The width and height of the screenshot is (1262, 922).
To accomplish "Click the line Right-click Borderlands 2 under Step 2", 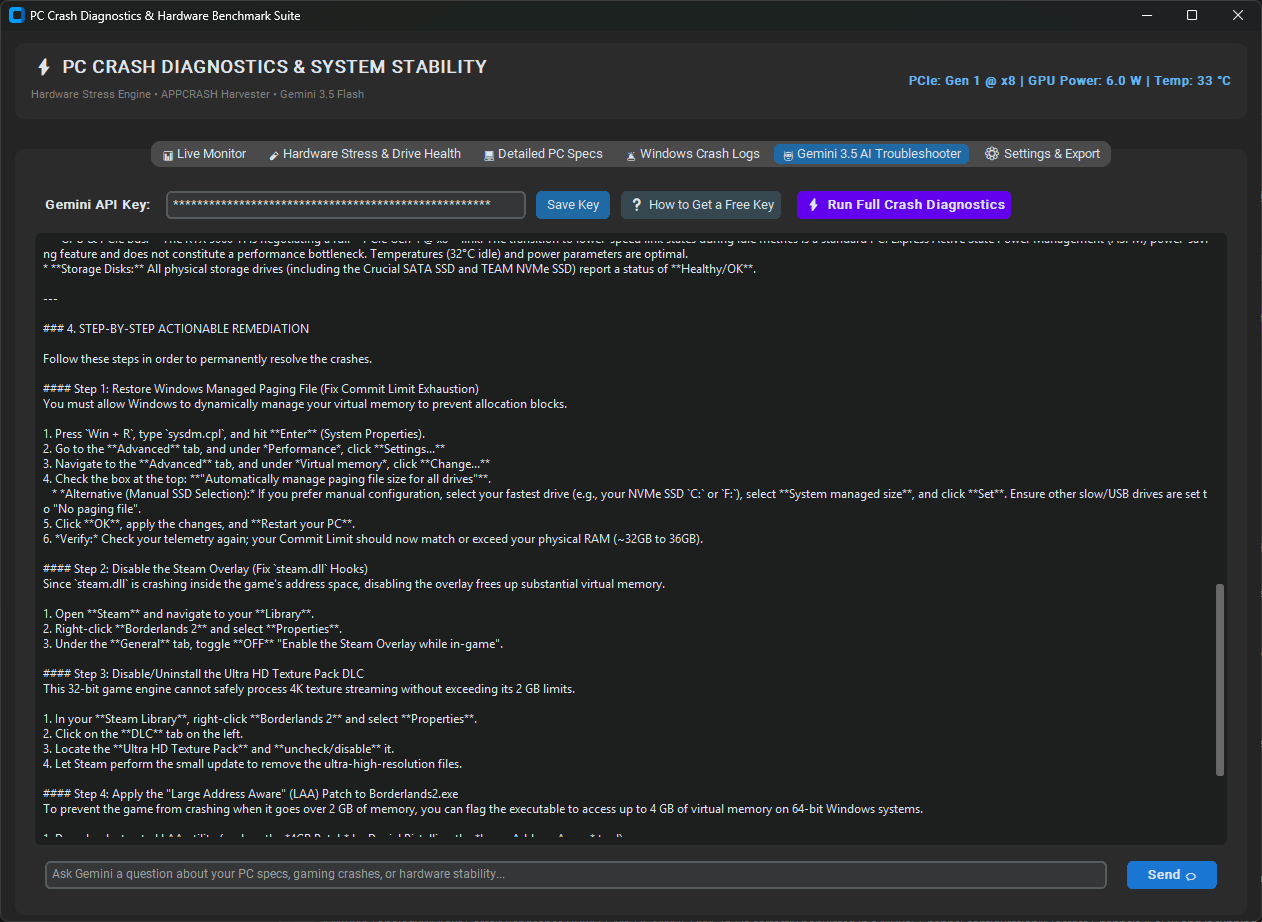I will click(x=192, y=629).
